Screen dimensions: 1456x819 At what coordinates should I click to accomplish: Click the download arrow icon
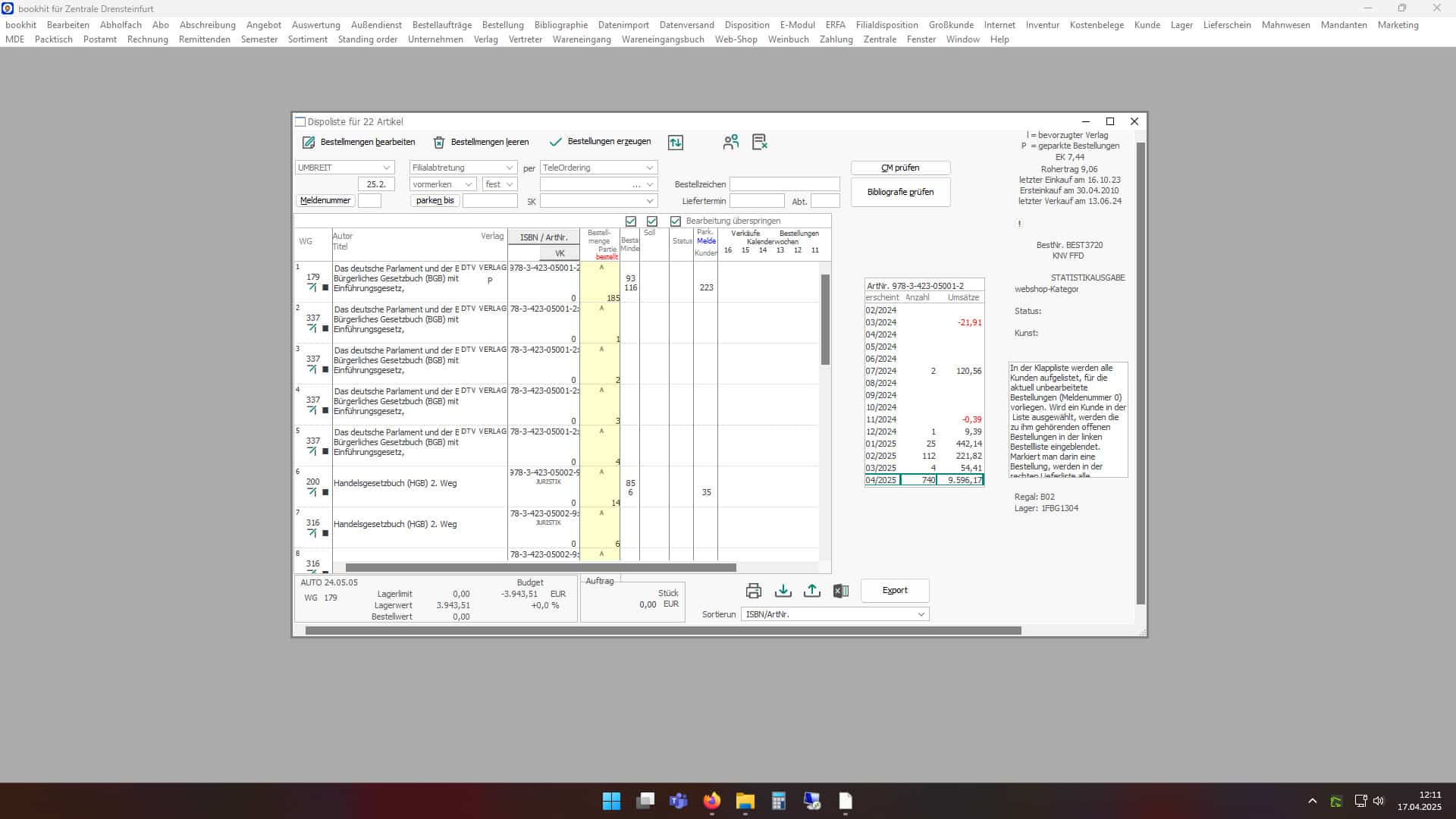coord(783,591)
